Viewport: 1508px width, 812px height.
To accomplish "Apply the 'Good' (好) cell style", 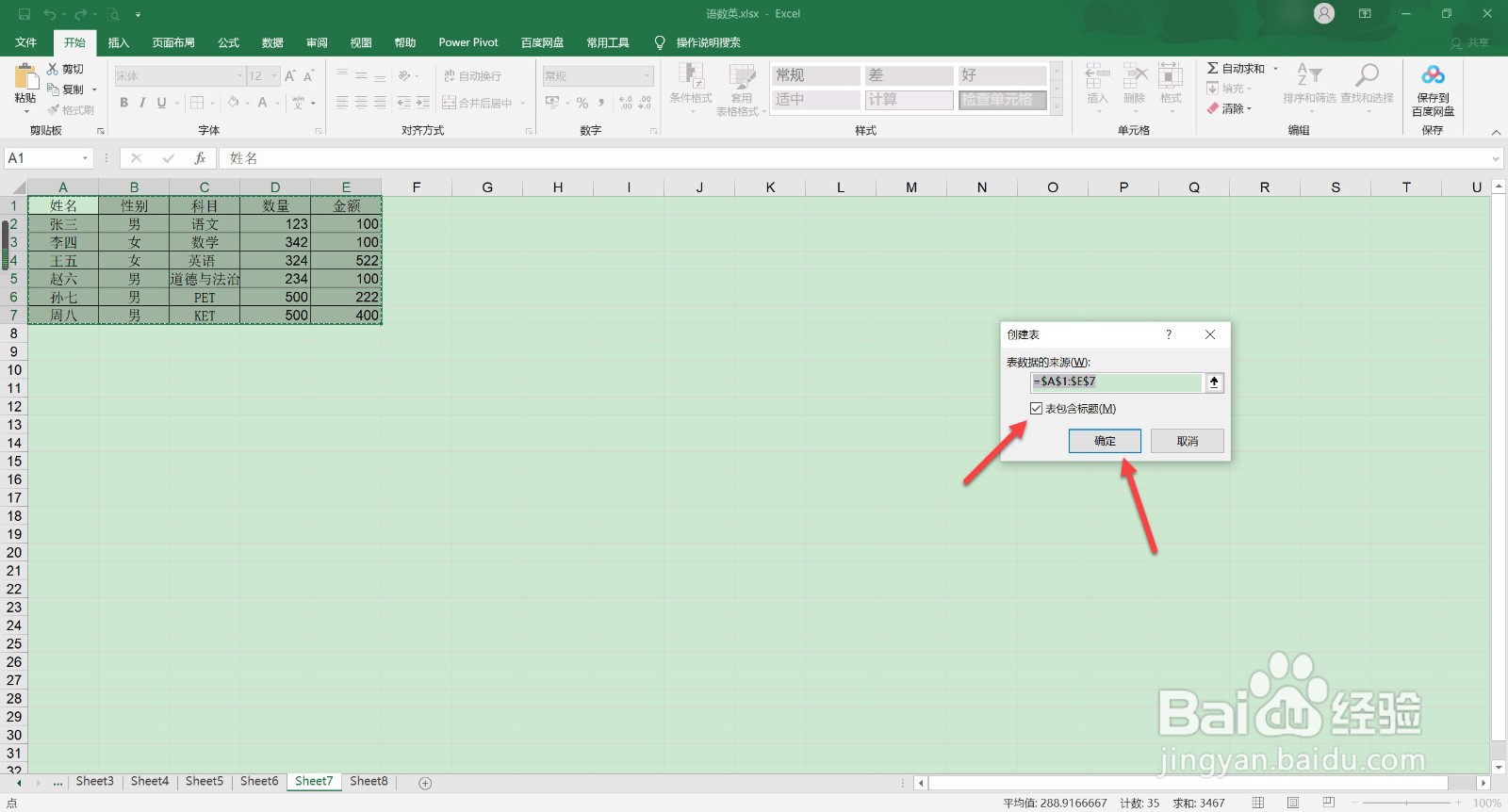I will pos(1003,75).
